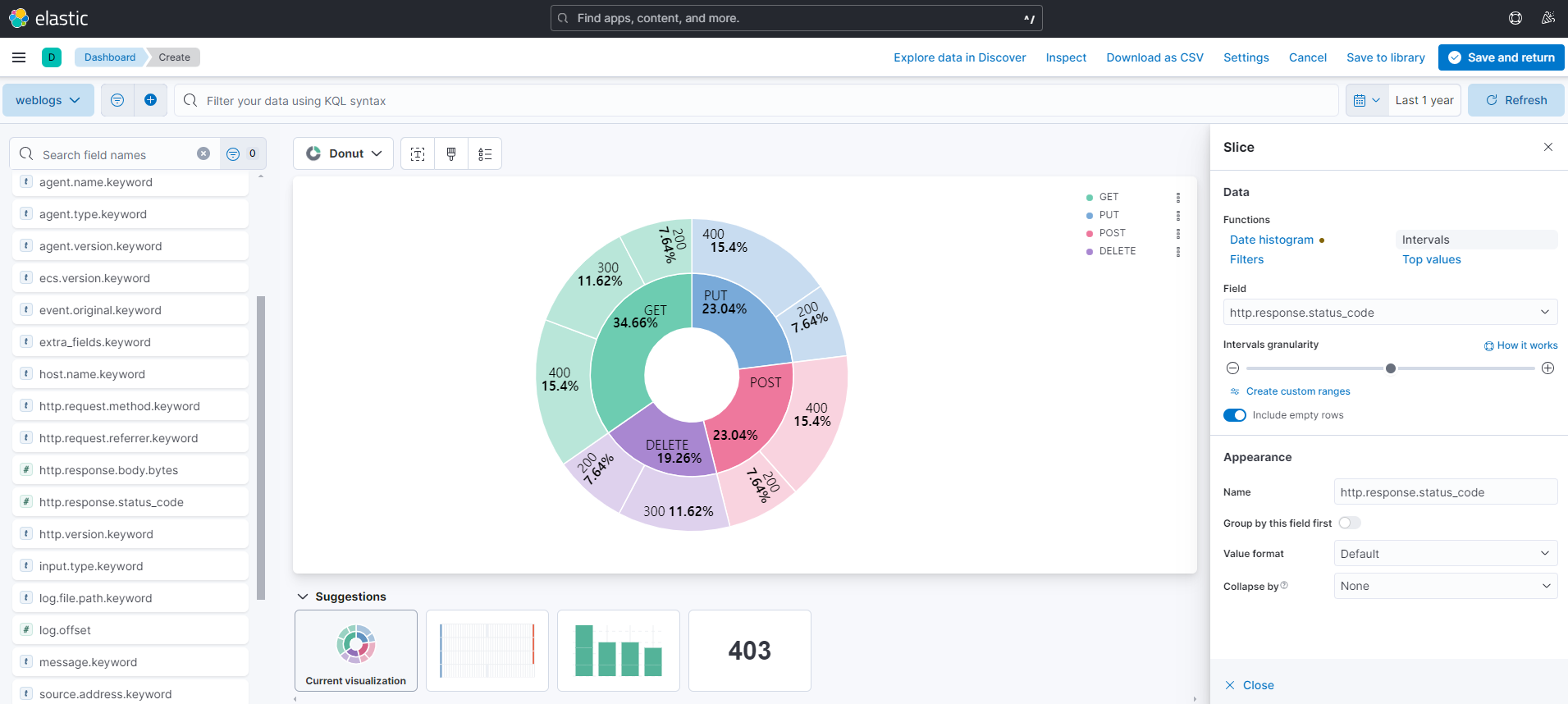Open the Donut chart type dropdown

click(x=343, y=153)
